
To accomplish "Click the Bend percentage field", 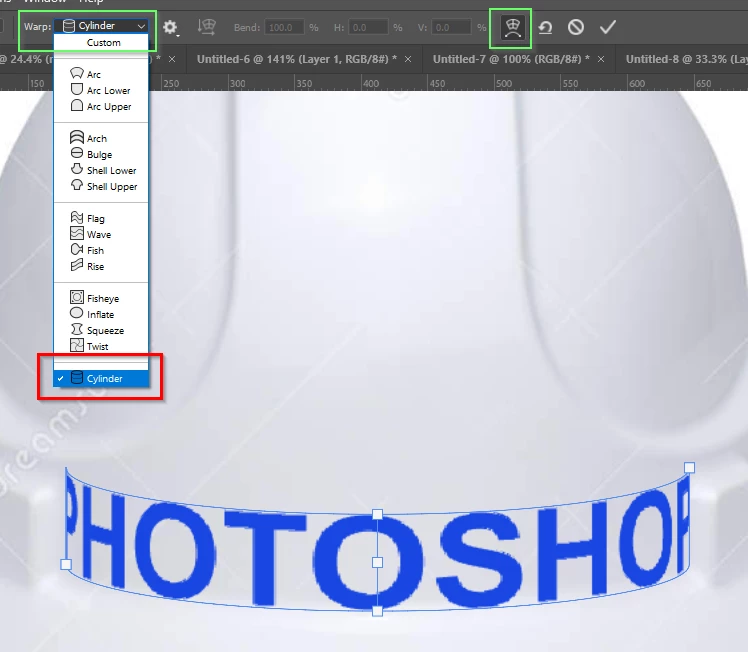I will [284, 27].
